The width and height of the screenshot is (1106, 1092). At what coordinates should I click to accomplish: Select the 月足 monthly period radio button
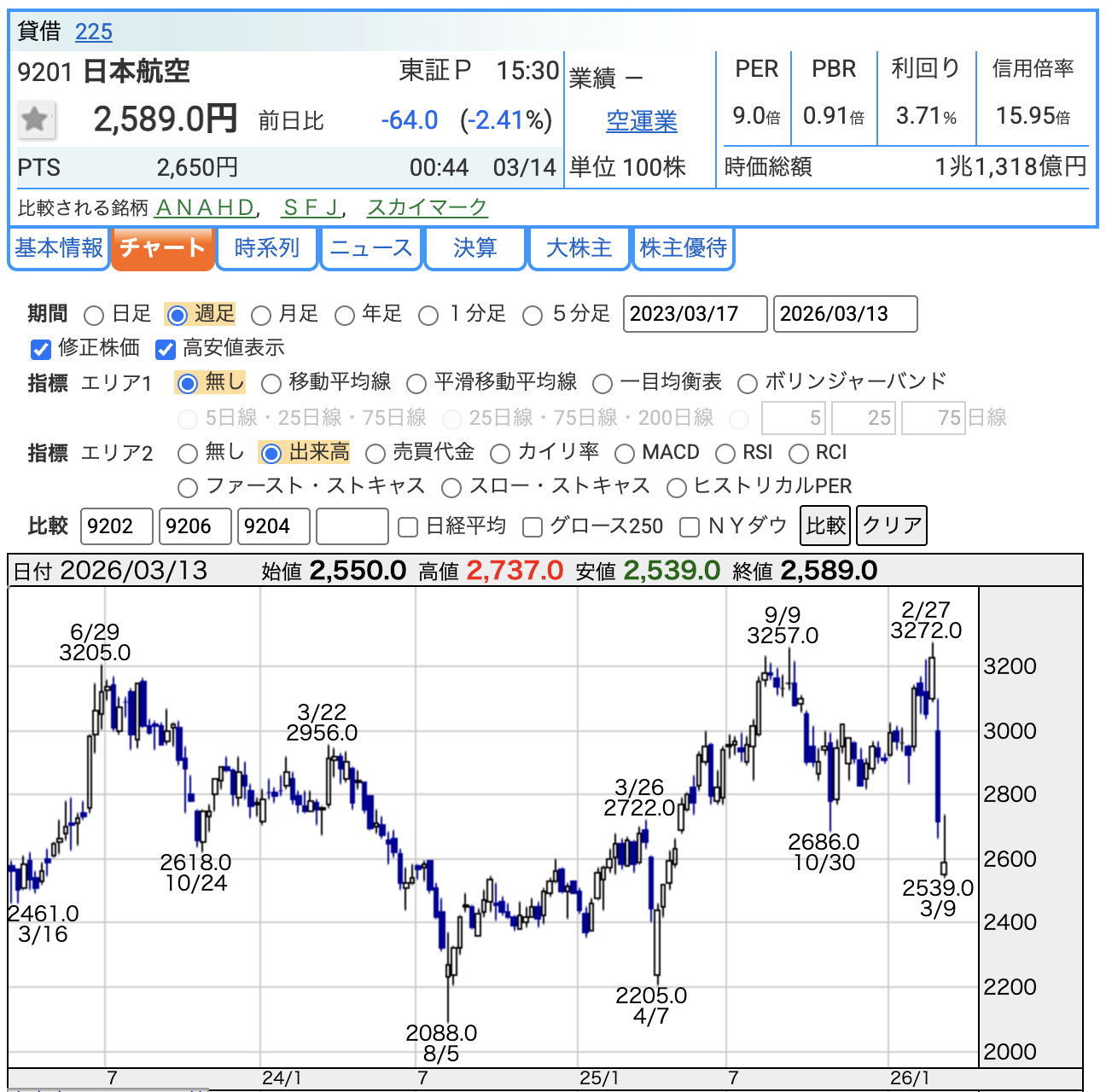[262, 316]
